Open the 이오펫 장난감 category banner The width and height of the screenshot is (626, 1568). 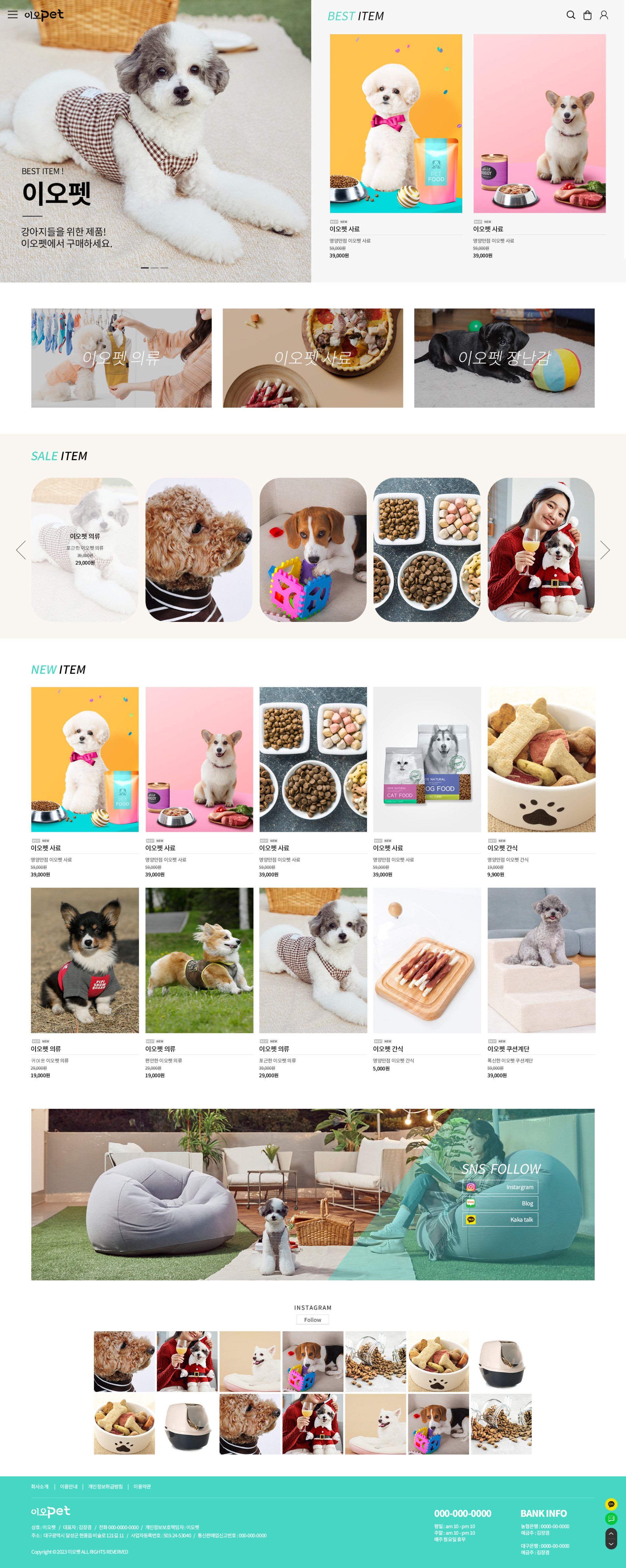[x=504, y=358]
